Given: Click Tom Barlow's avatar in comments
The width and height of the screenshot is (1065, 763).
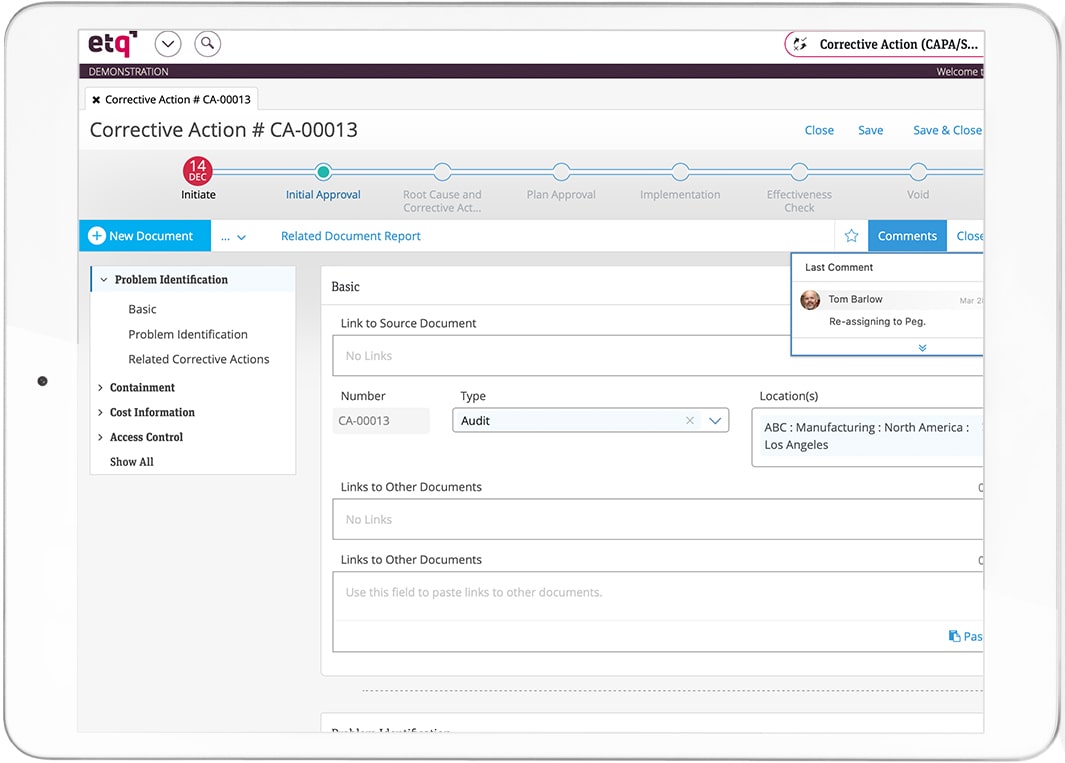Looking at the screenshot, I should (x=811, y=300).
